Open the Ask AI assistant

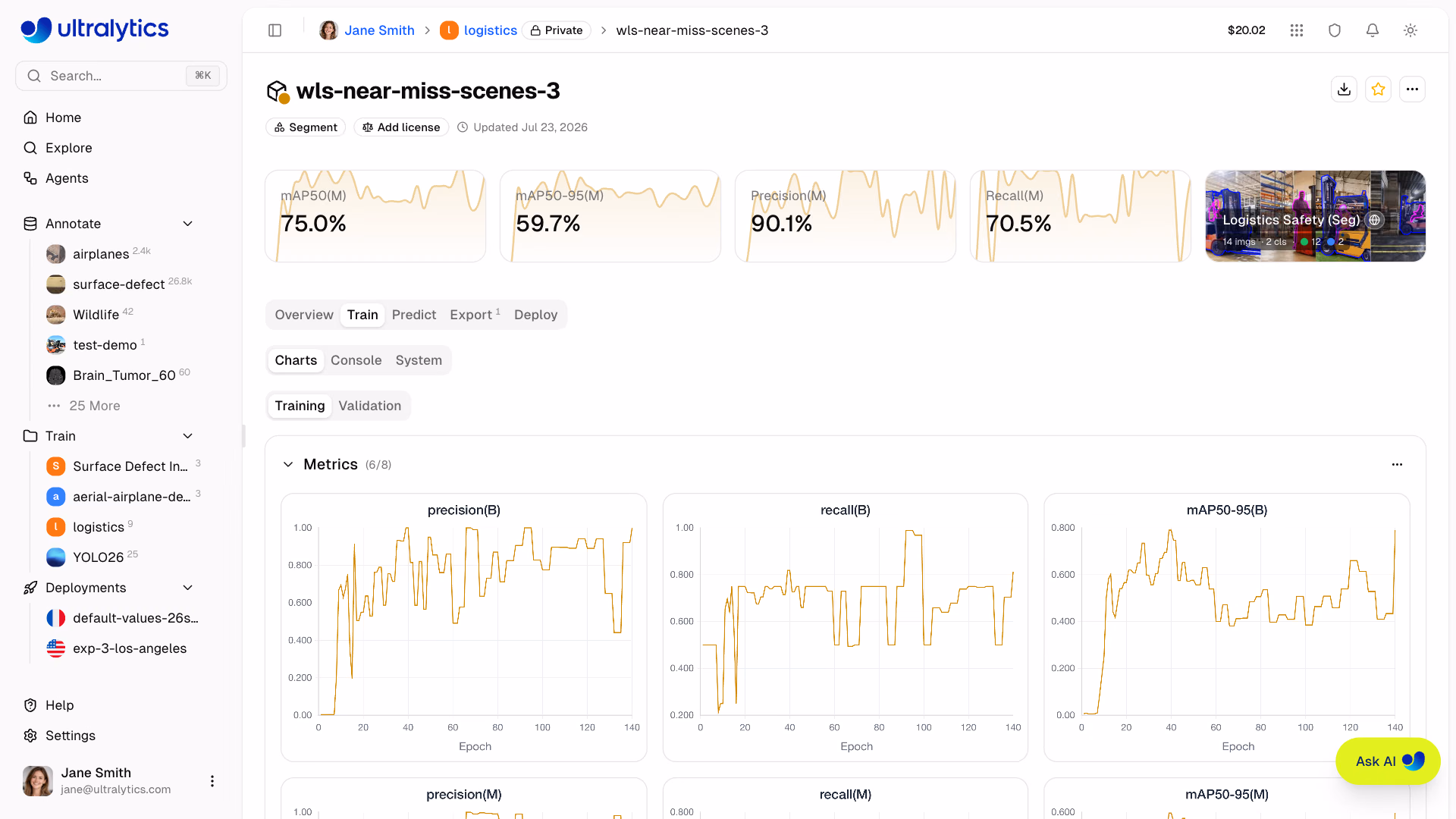[1388, 761]
